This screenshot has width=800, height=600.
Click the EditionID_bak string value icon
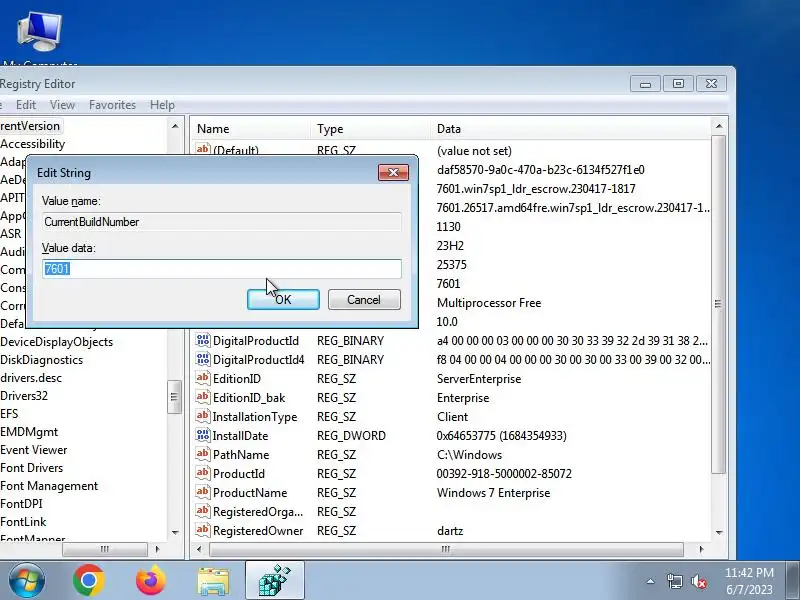pos(203,397)
